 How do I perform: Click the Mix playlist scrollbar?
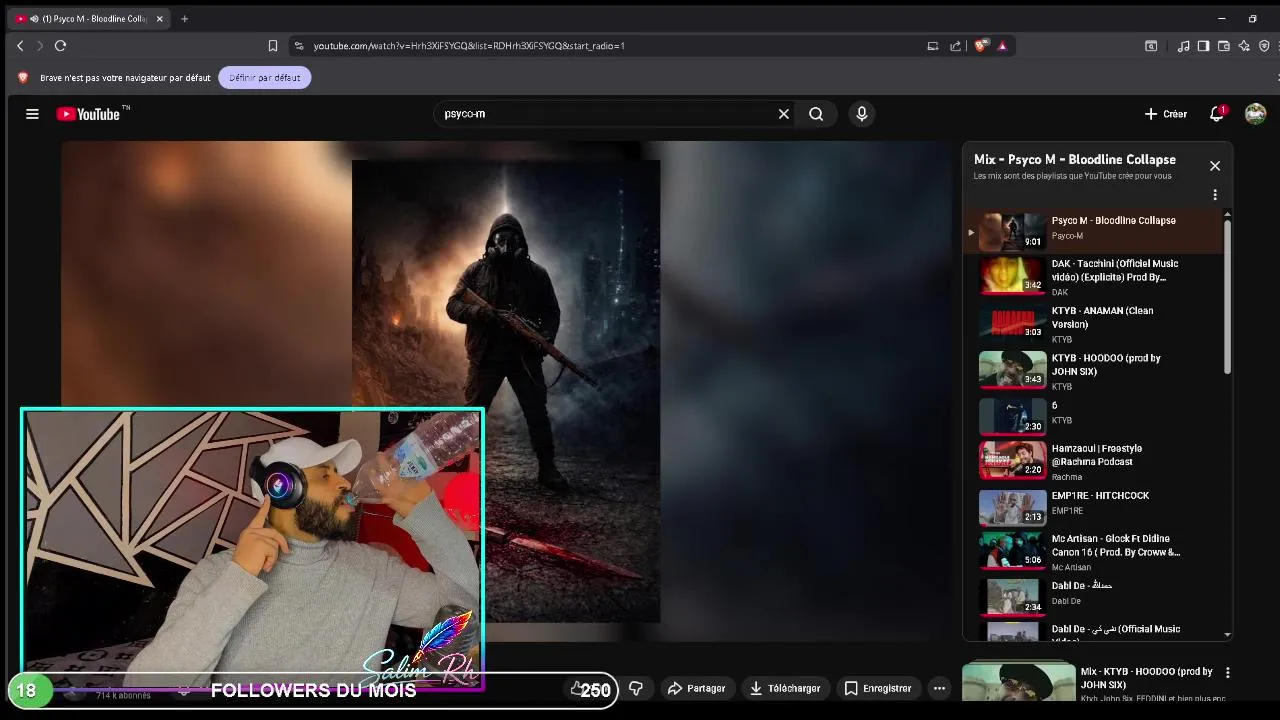(x=1227, y=295)
